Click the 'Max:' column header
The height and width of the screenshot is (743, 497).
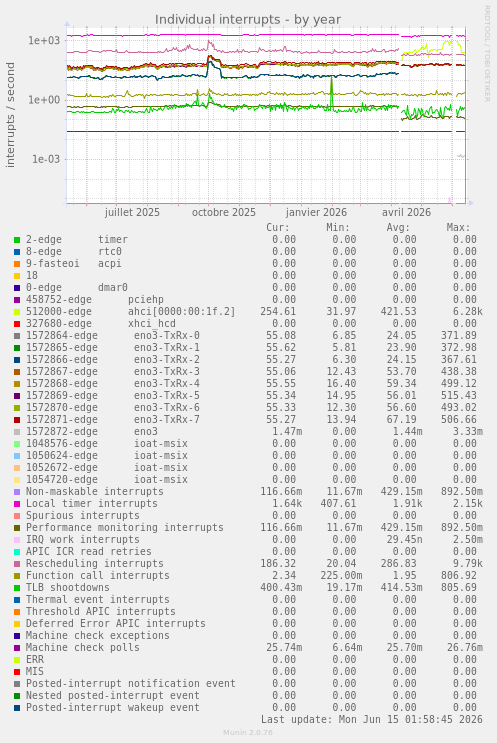click(x=458, y=227)
